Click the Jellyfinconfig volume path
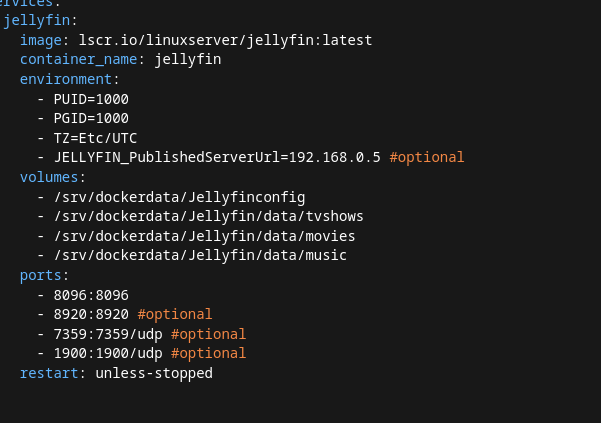Viewport: 601px width, 423px height. click(180, 197)
